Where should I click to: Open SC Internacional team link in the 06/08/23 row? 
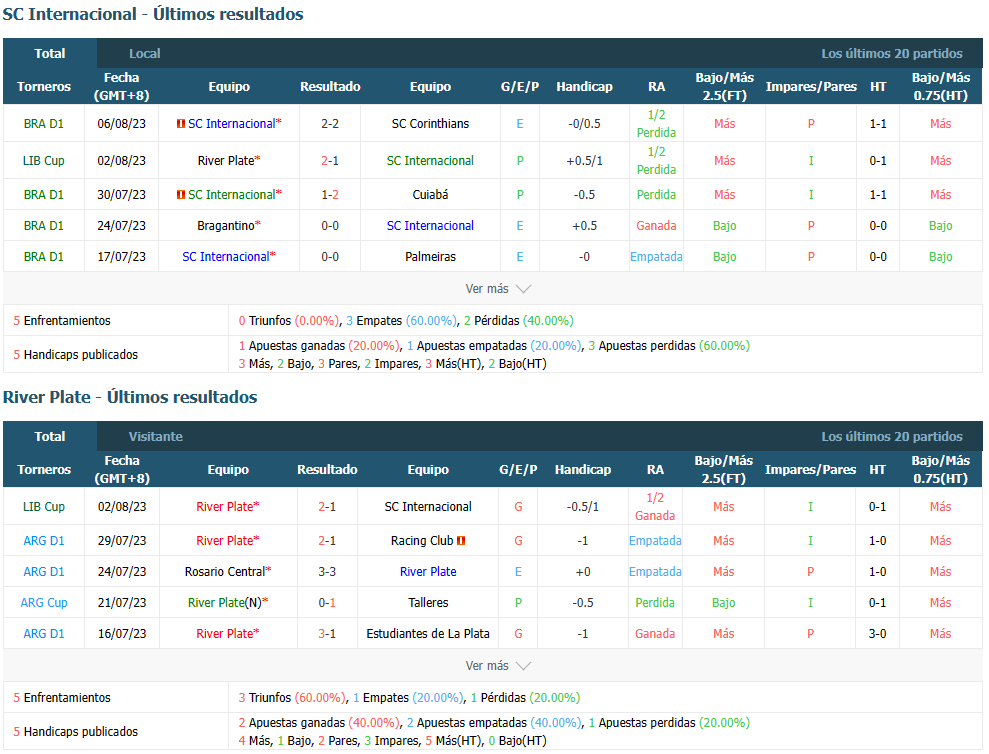click(x=231, y=124)
